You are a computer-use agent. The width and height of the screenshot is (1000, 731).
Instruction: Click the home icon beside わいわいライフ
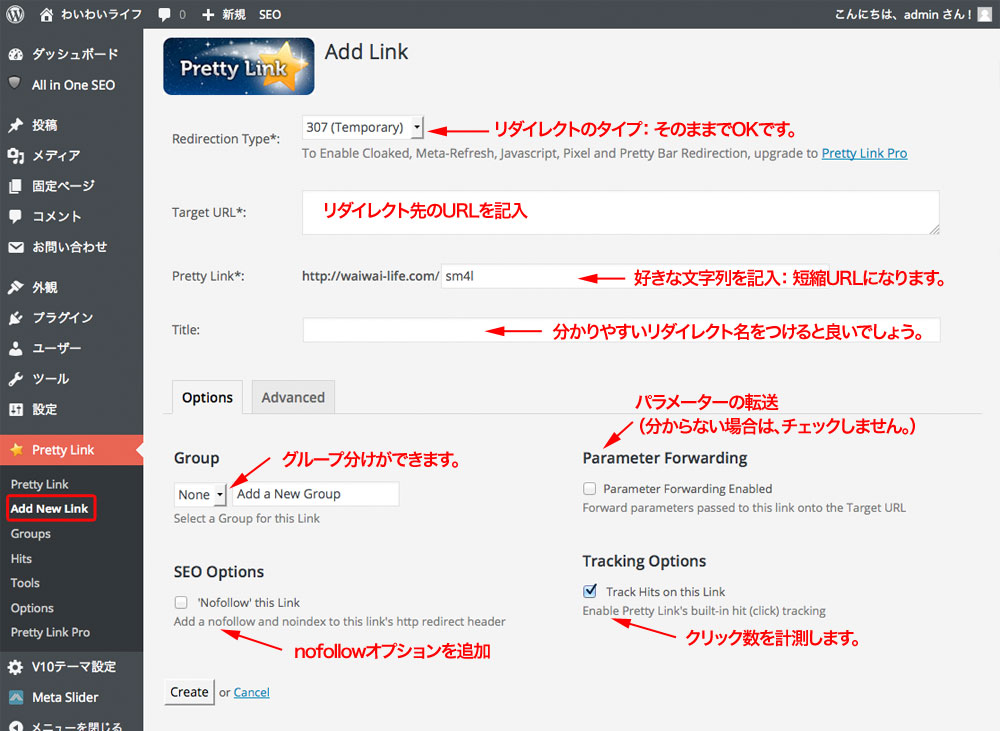46,14
